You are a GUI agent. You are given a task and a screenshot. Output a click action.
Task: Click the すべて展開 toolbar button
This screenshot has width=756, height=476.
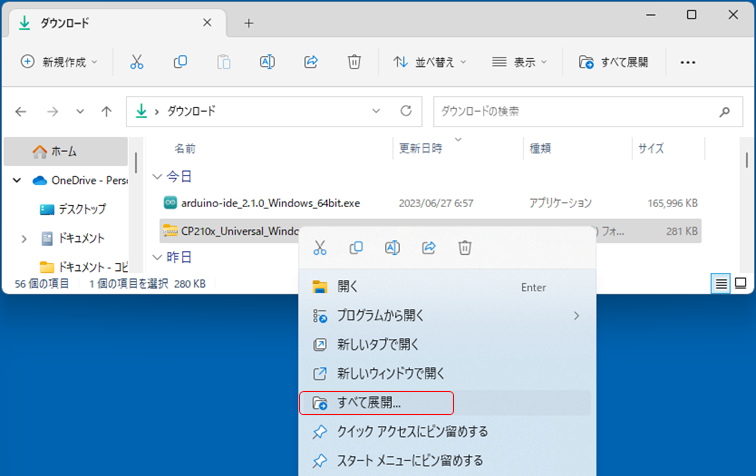click(614, 62)
